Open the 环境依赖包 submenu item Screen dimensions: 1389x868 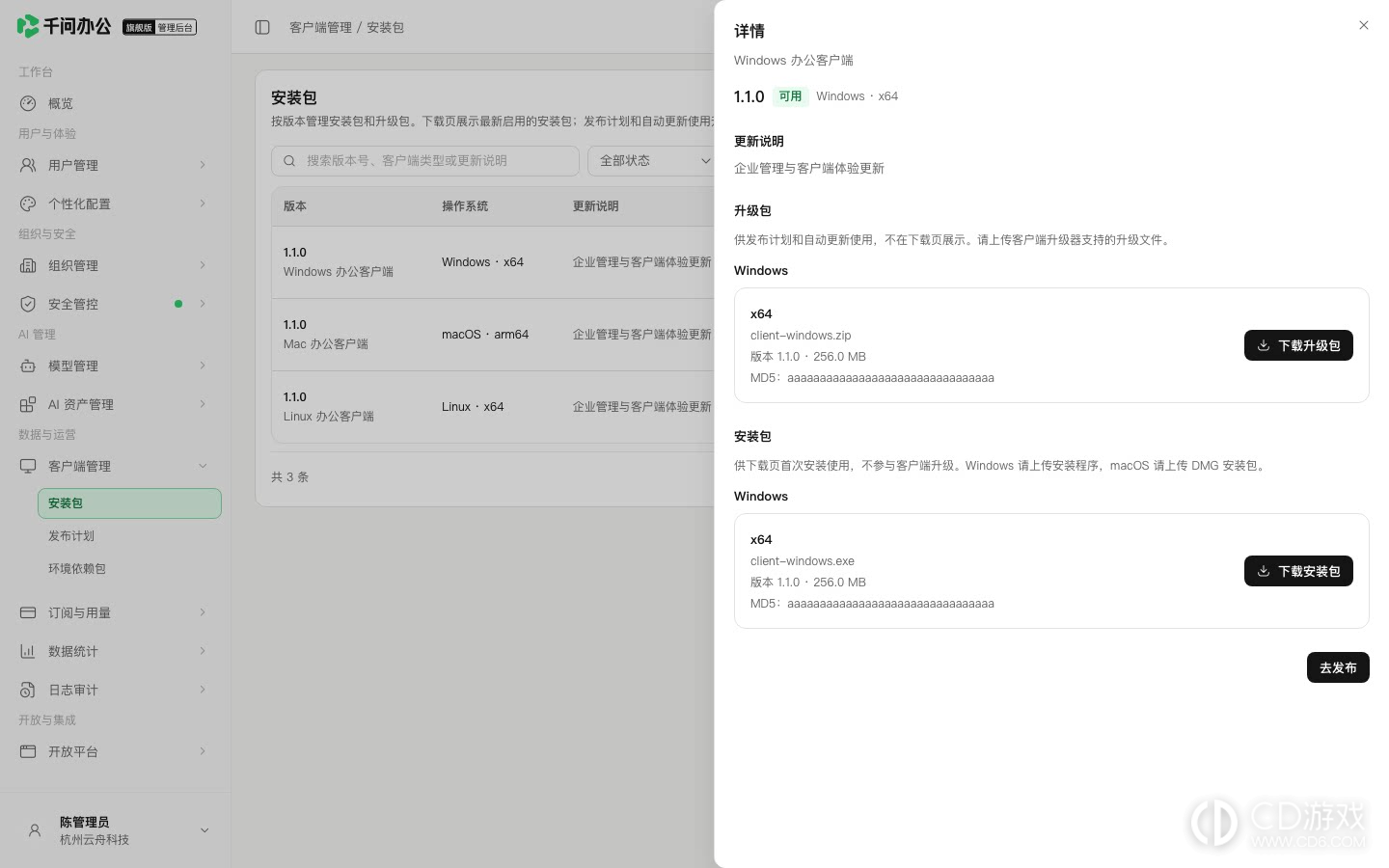pos(129,569)
